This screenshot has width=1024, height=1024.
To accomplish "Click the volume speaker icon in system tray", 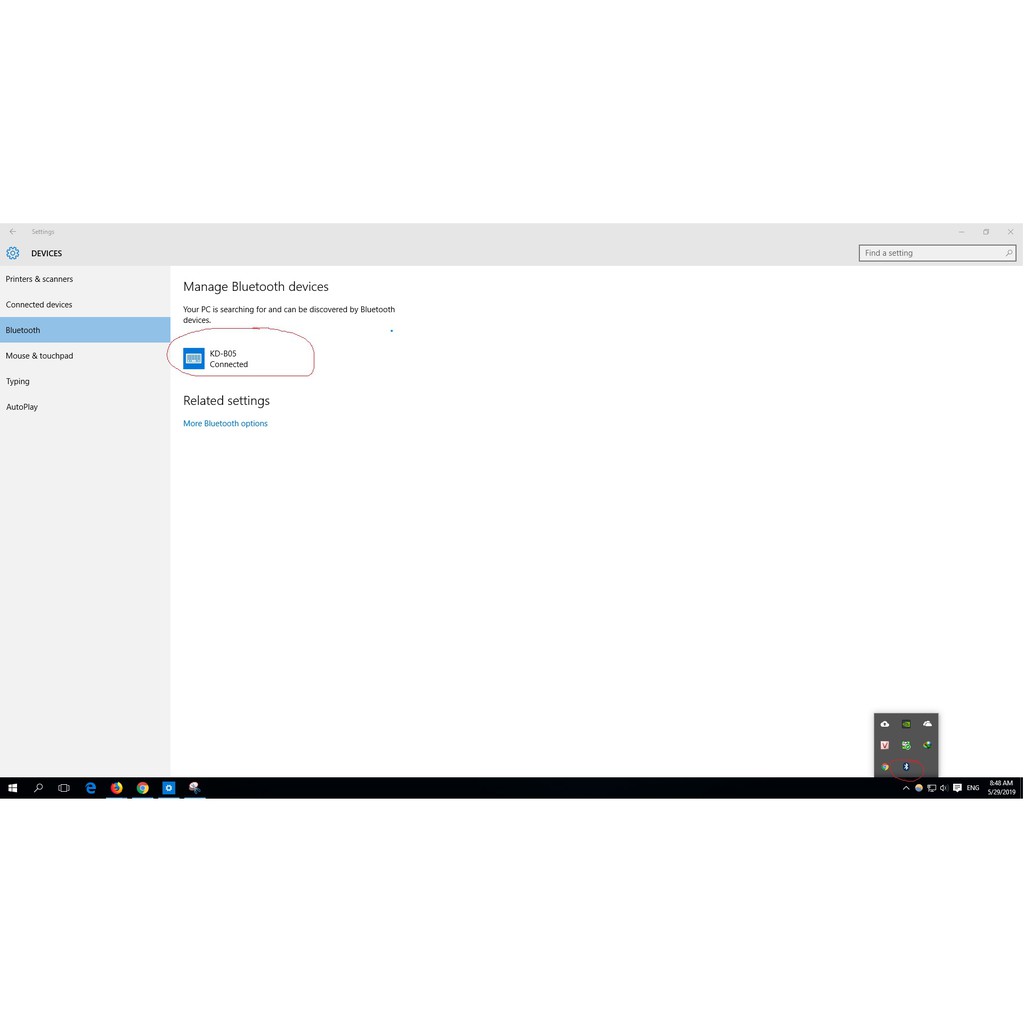I will point(944,788).
